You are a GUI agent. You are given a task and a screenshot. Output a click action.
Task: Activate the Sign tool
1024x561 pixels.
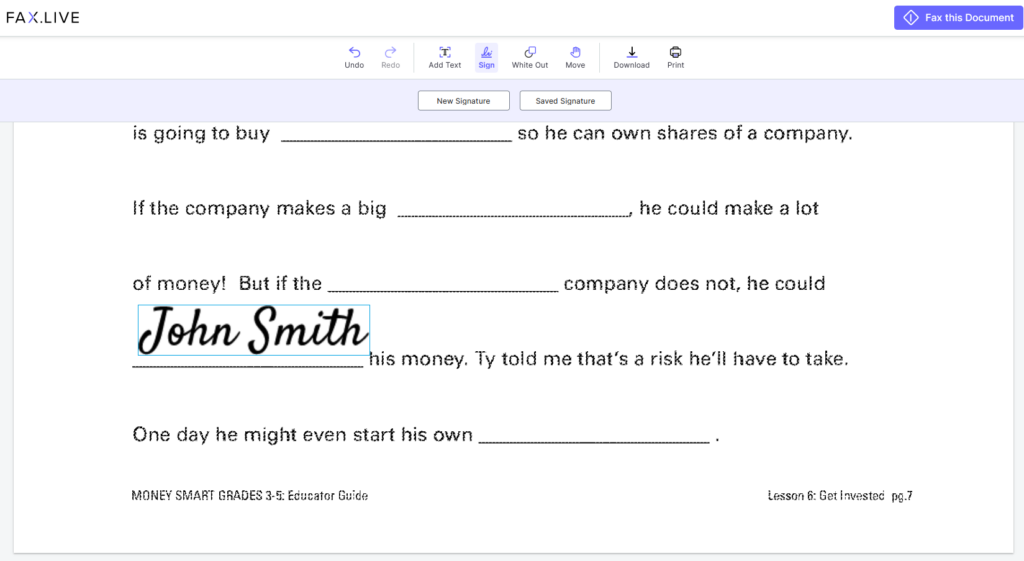[x=487, y=57]
